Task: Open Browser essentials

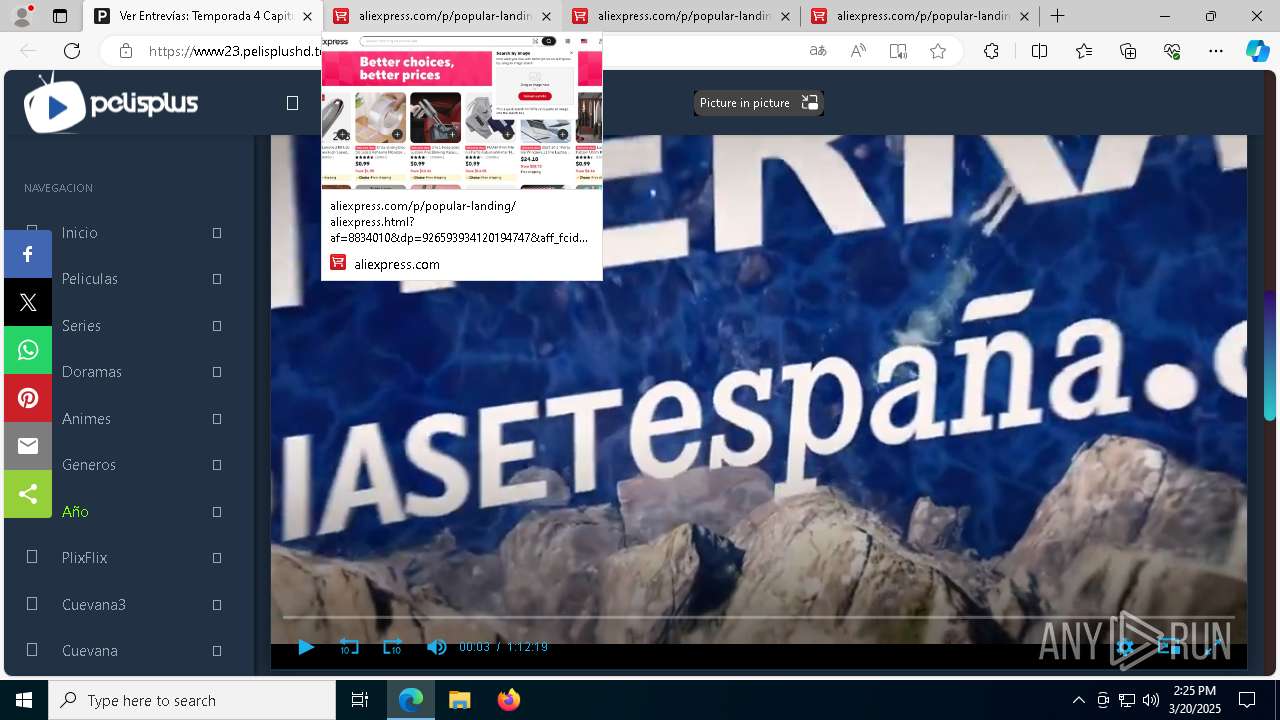Action: click(x=1172, y=51)
